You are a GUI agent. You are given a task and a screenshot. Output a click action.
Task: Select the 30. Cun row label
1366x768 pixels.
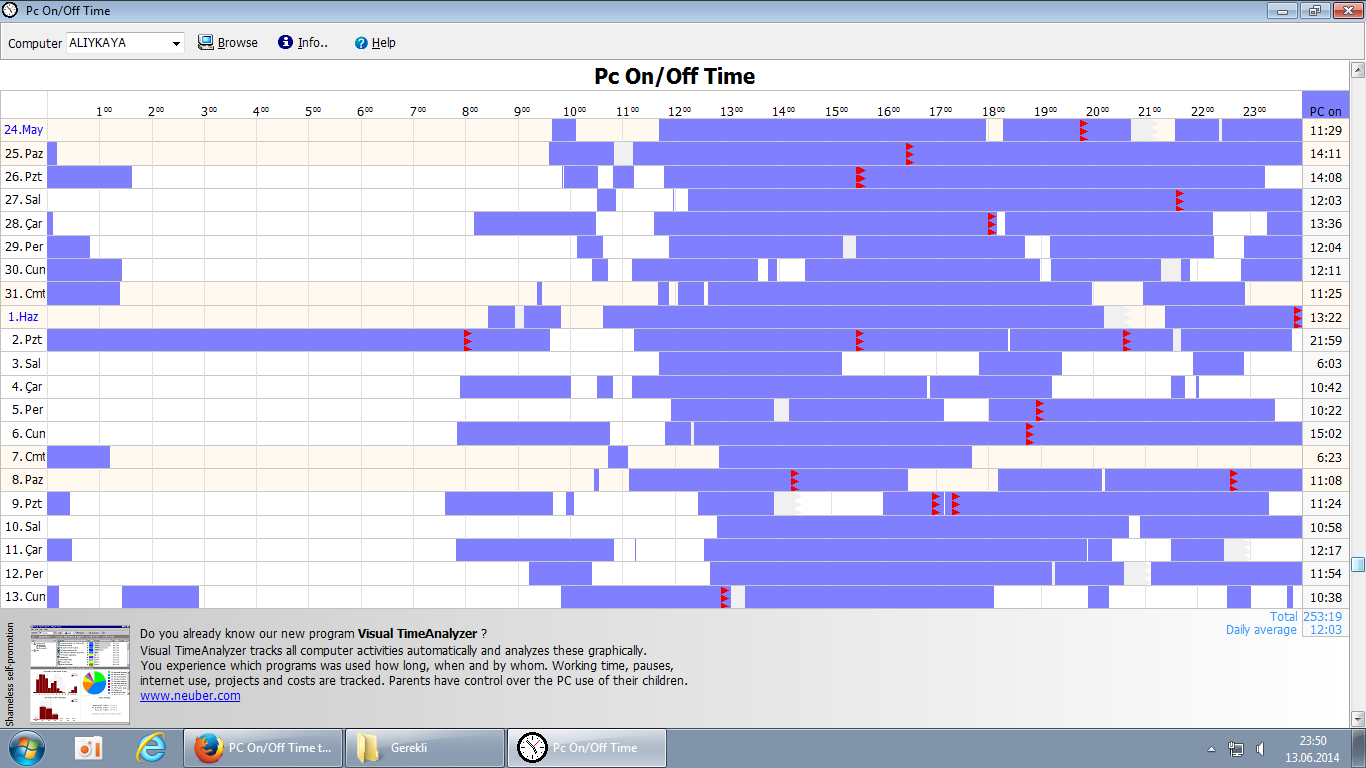click(x=24, y=270)
